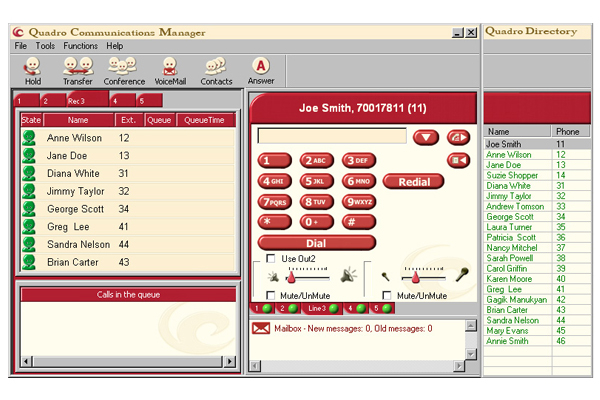Select Joe Smith row in Quadro Directory
The width and height of the screenshot is (600, 400).
point(536,144)
